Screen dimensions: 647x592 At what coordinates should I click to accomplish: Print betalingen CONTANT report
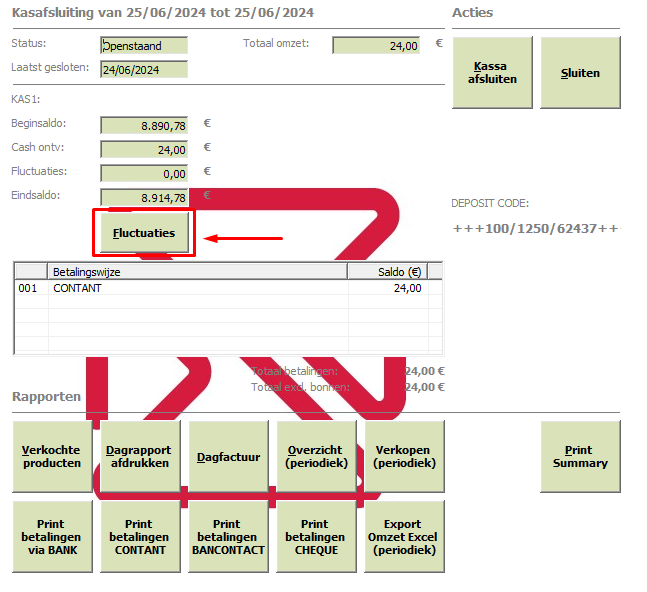click(140, 536)
